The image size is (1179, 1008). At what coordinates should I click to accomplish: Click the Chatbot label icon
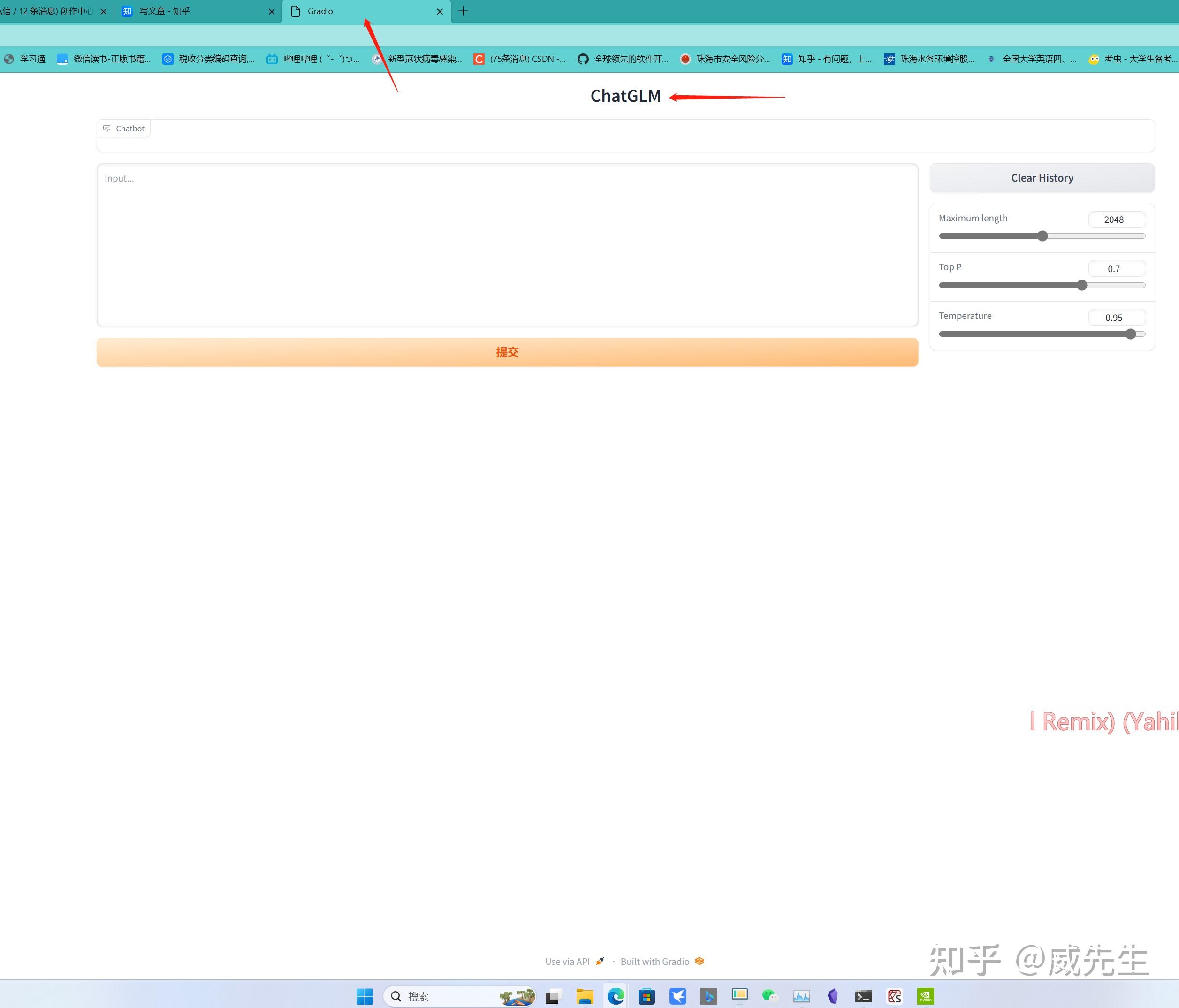pos(106,129)
